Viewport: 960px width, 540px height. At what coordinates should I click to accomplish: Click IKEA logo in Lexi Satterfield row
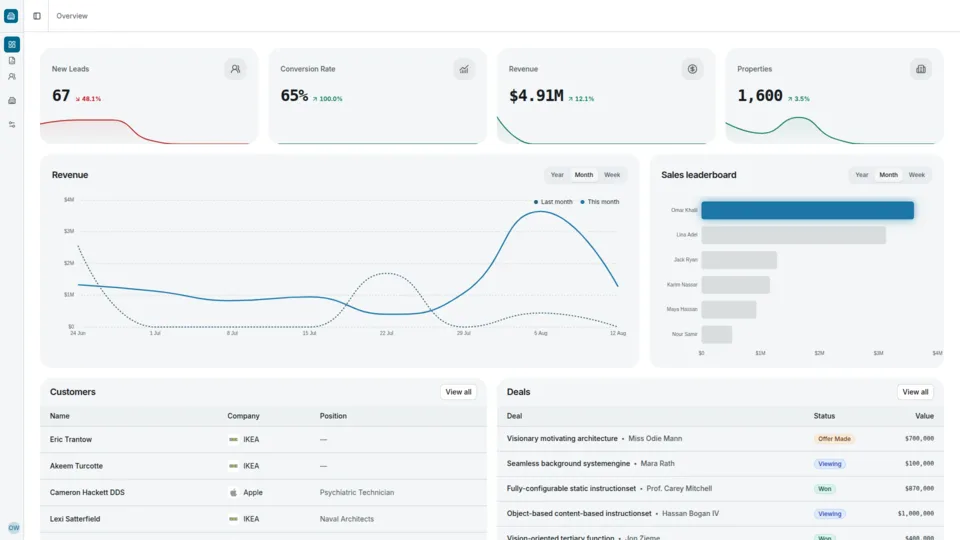[x=233, y=519]
